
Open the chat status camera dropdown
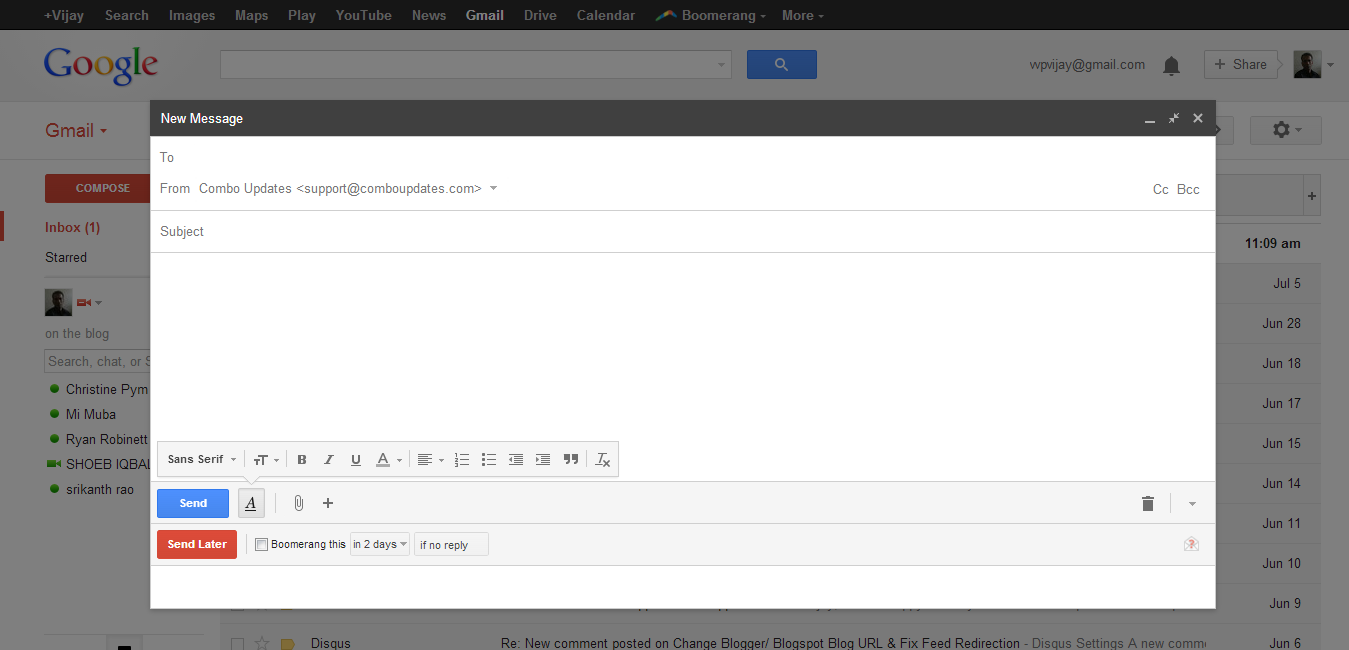pyautogui.click(x=90, y=302)
